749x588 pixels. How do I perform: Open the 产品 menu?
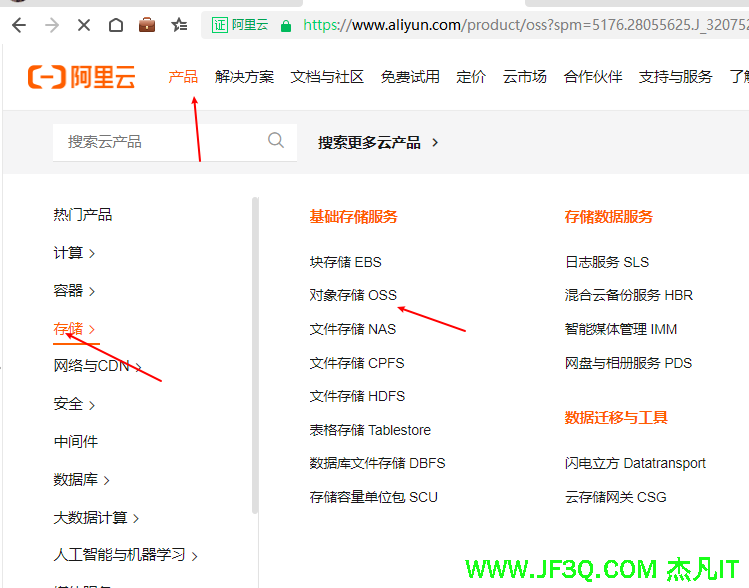[183, 77]
